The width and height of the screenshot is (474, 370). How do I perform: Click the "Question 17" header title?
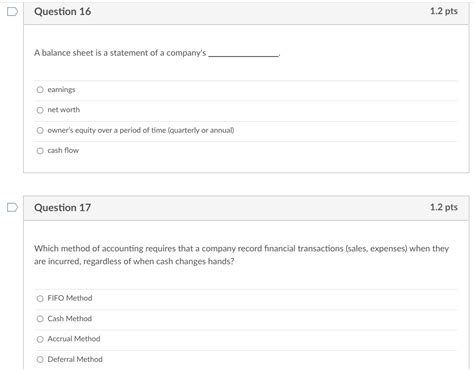point(62,208)
